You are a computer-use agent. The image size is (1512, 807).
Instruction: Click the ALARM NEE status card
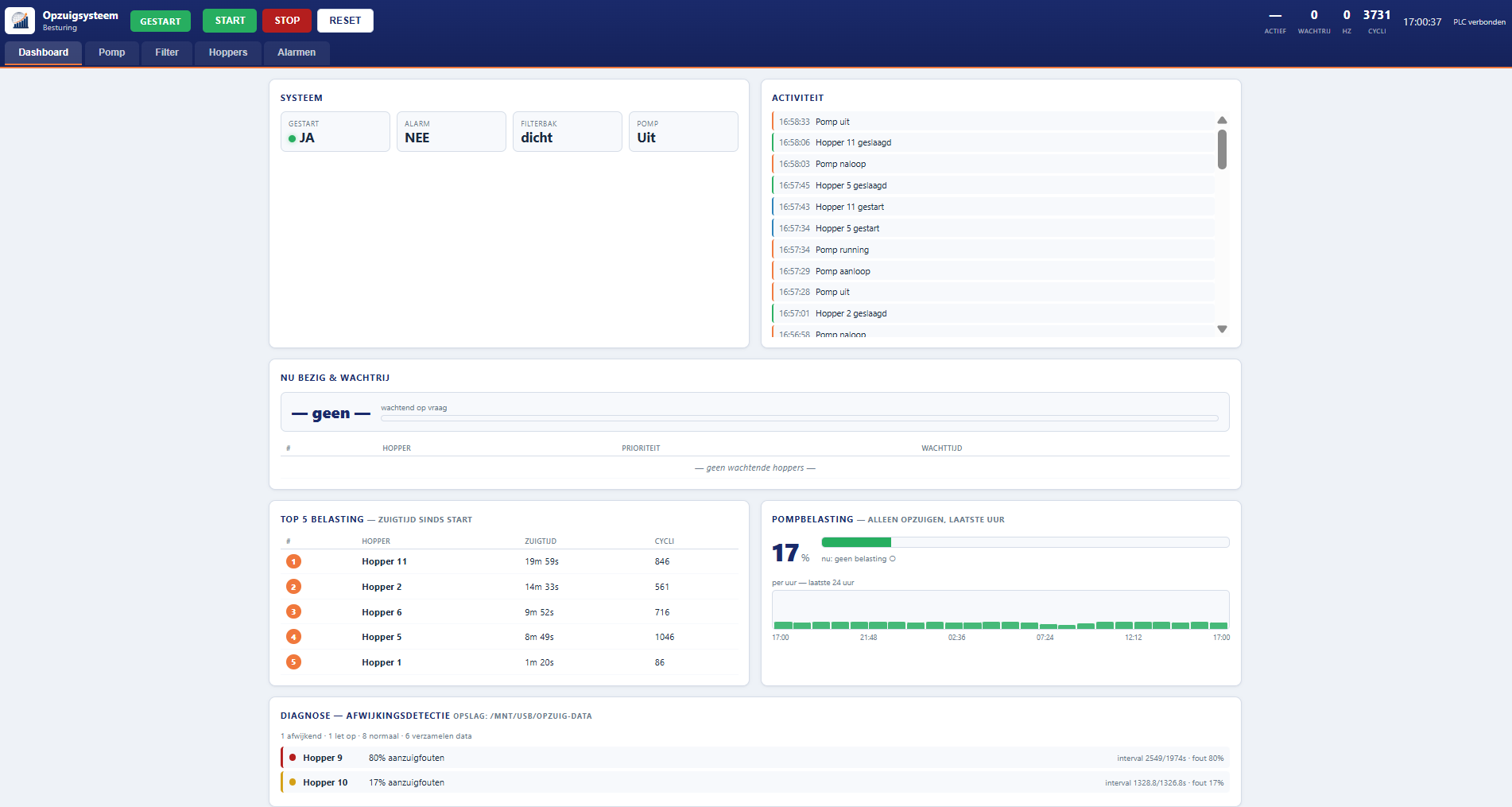coord(451,131)
